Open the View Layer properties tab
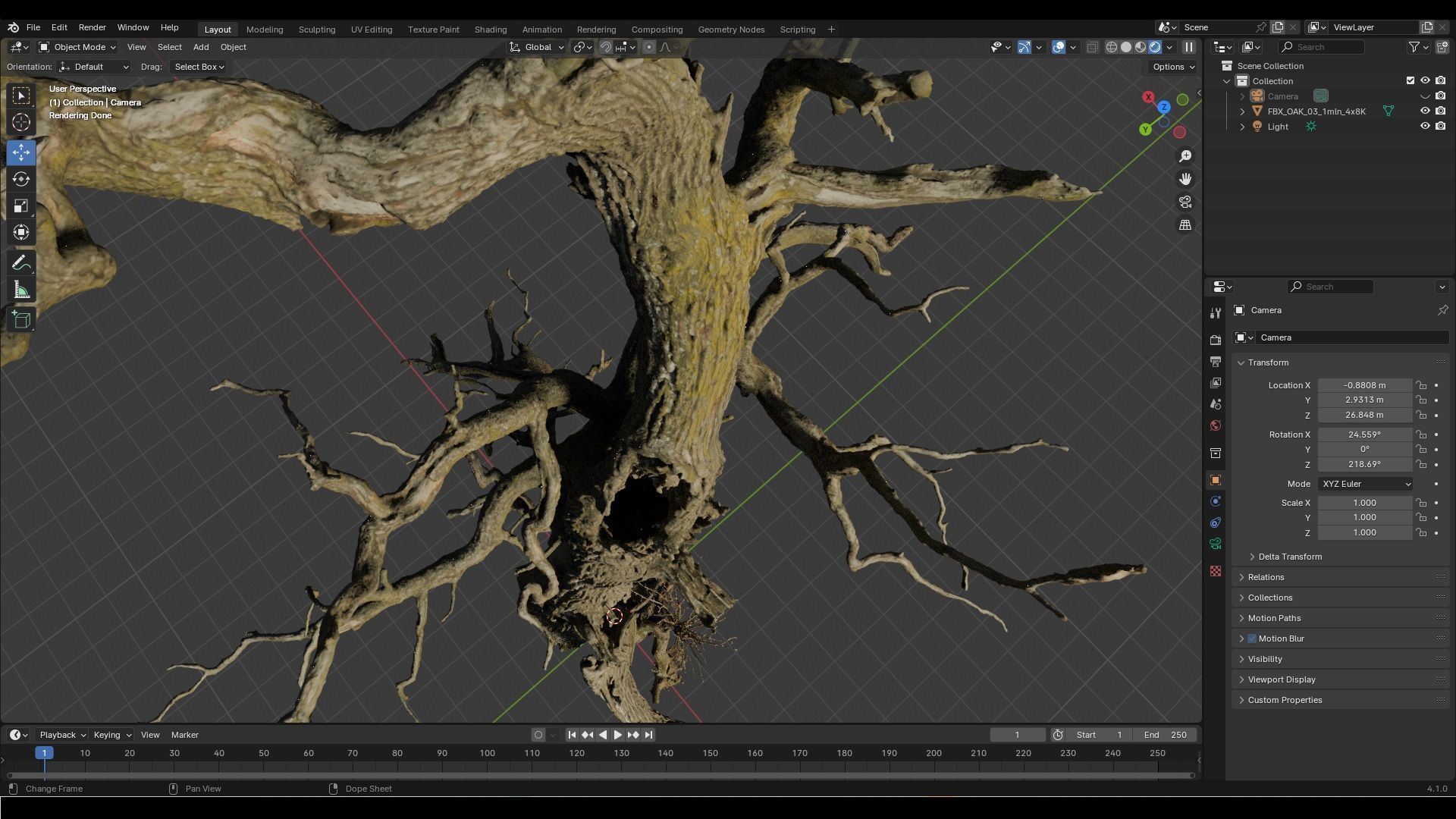The width and height of the screenshot is (1456, 819). click(x=1216, y=383)
